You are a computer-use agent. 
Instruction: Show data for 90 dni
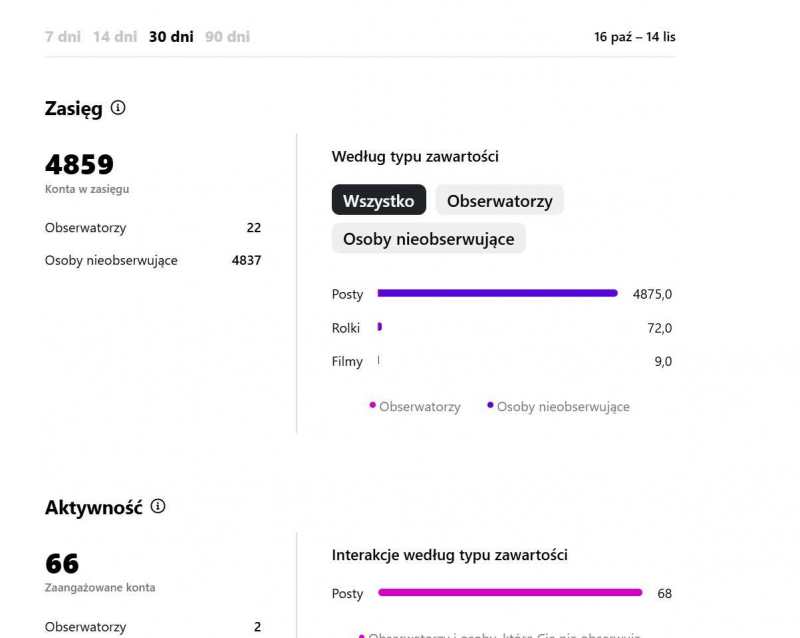[227, 37]
